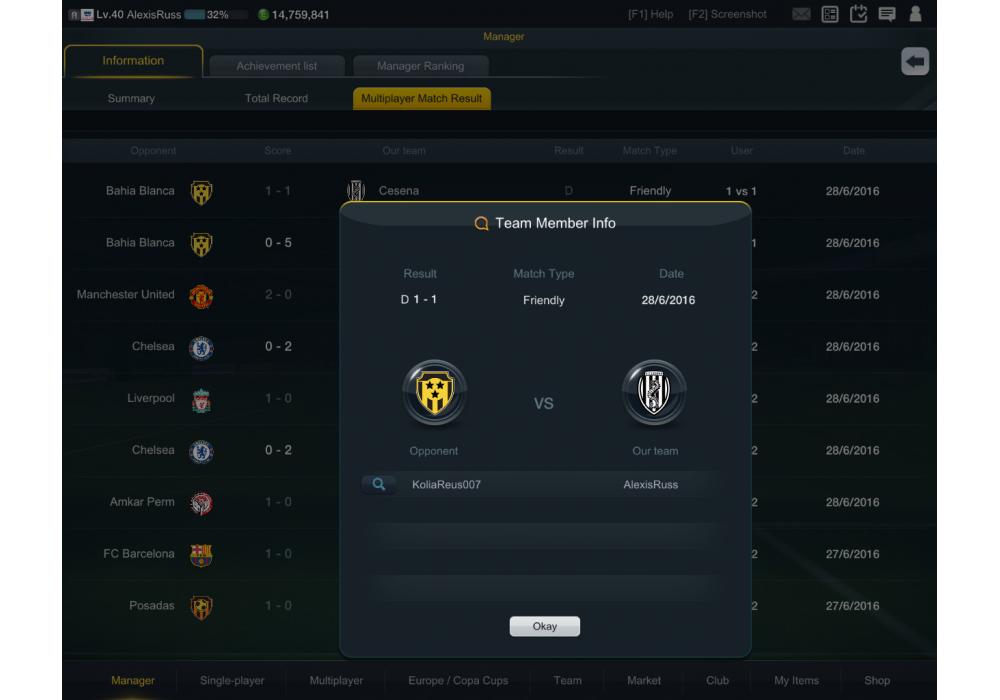The height and width of the screenshot is (700, 1000).
Task: Open the Multiplayer bottom menu
Action: point(336,680)
